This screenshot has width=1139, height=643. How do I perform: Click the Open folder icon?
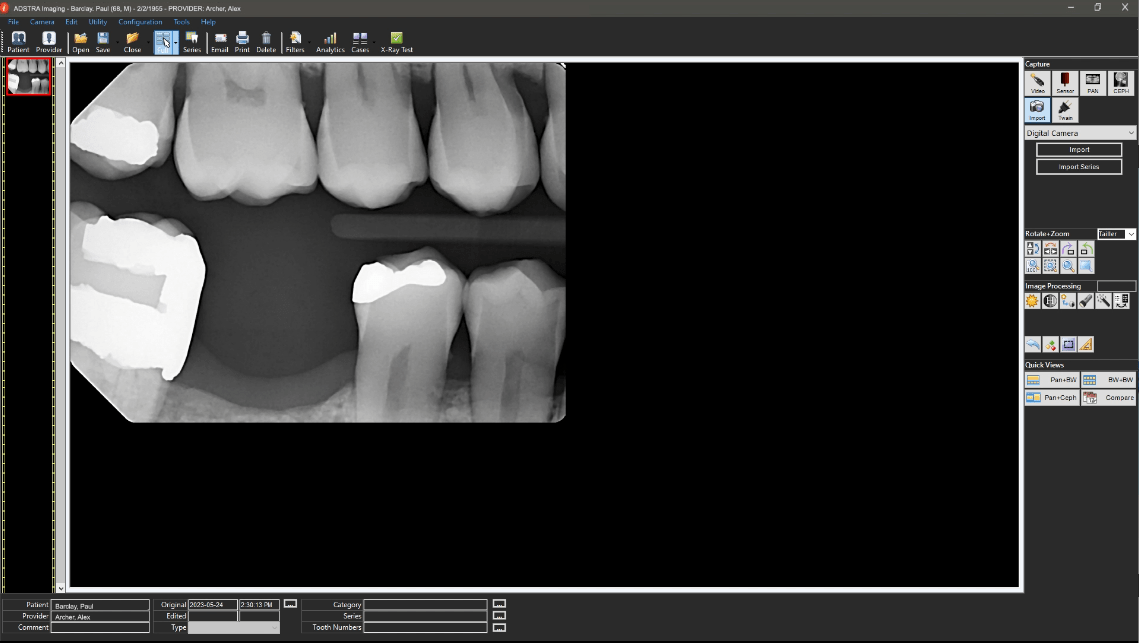pos(81,42)
